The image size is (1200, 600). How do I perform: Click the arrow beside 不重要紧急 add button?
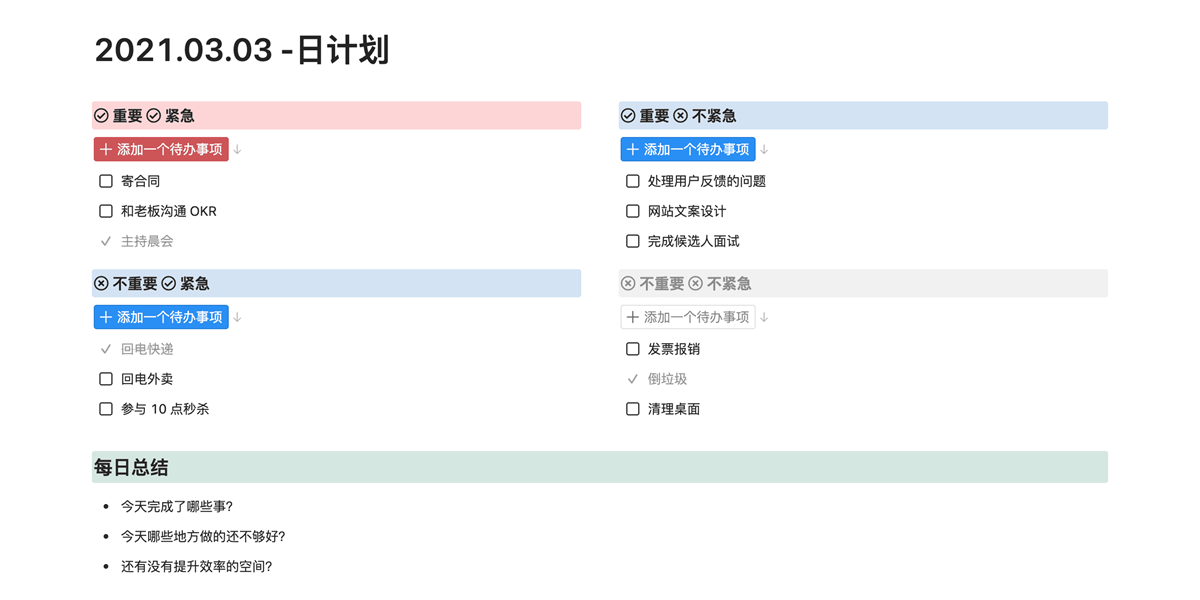coord(238,318)
